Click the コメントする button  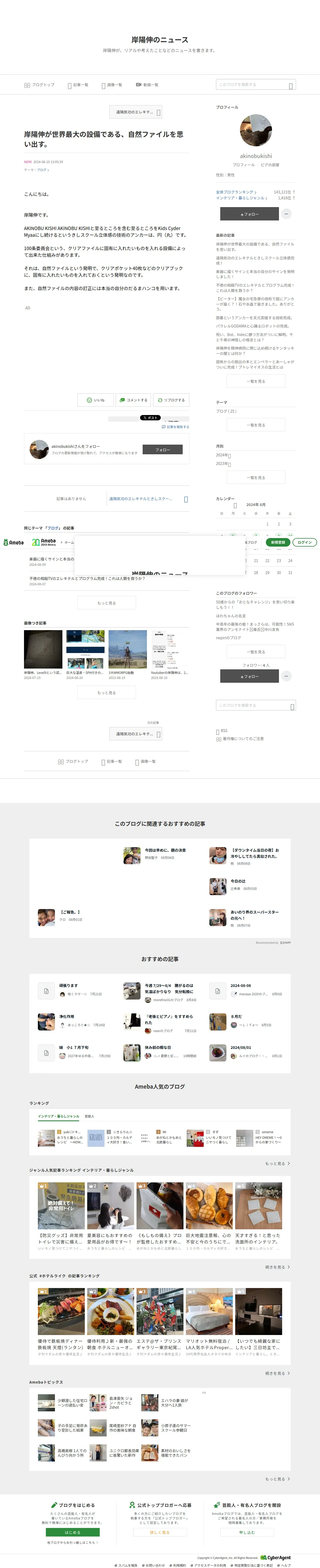pos(133,400)
